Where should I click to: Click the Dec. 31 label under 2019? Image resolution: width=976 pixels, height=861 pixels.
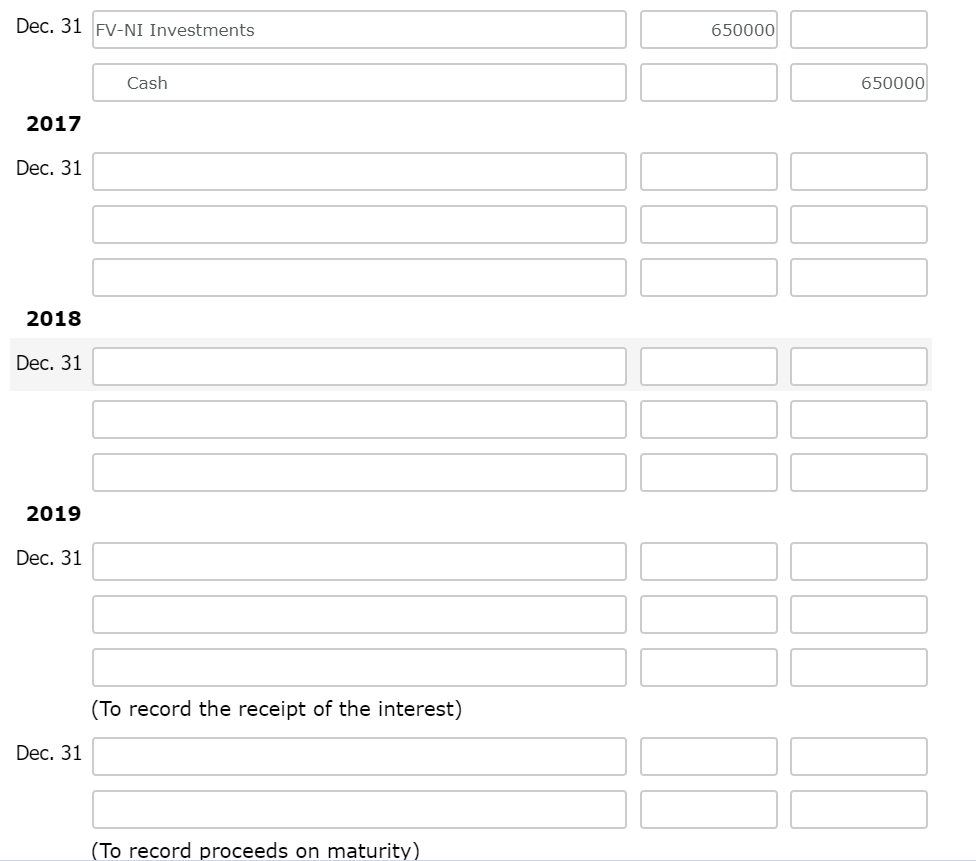(47, 558)
